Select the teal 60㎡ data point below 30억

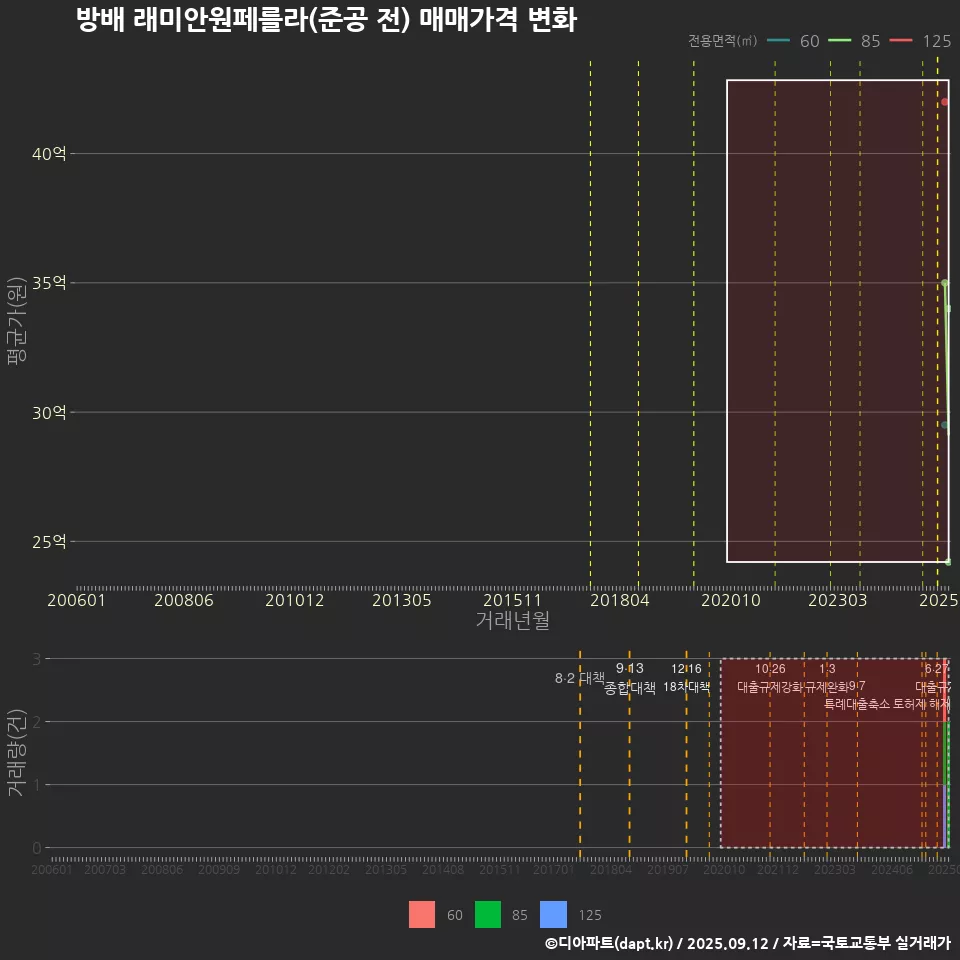click(945, 425)
